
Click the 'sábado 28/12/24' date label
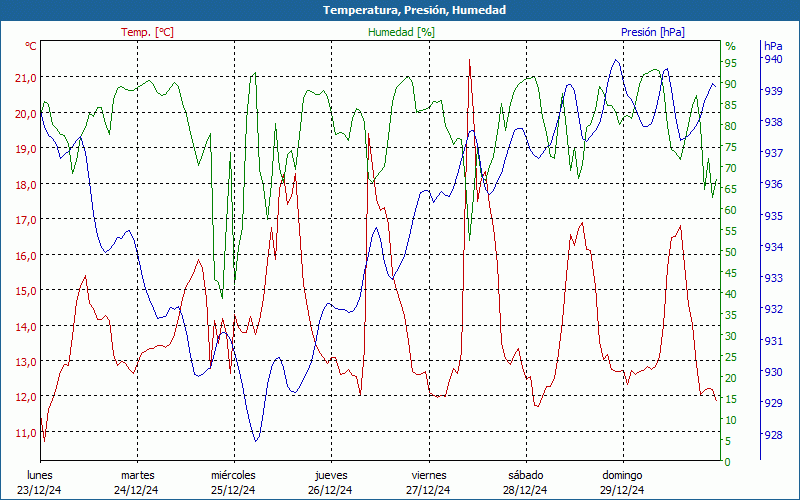tap(526, 483)
